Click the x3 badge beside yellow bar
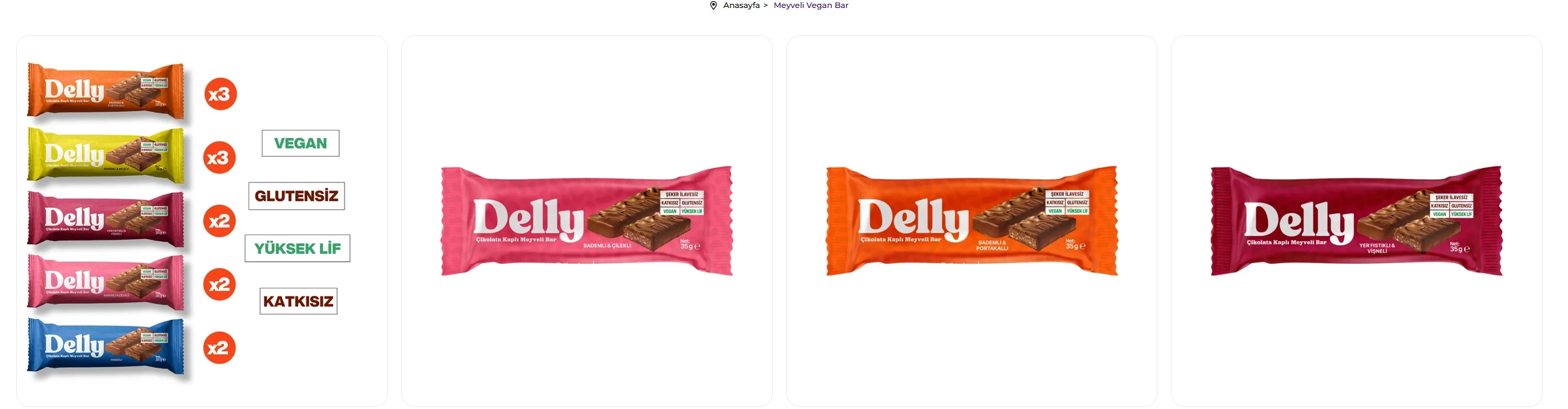Image resolution: width=1568 pixels, height=409 pixels. [219, 158]
